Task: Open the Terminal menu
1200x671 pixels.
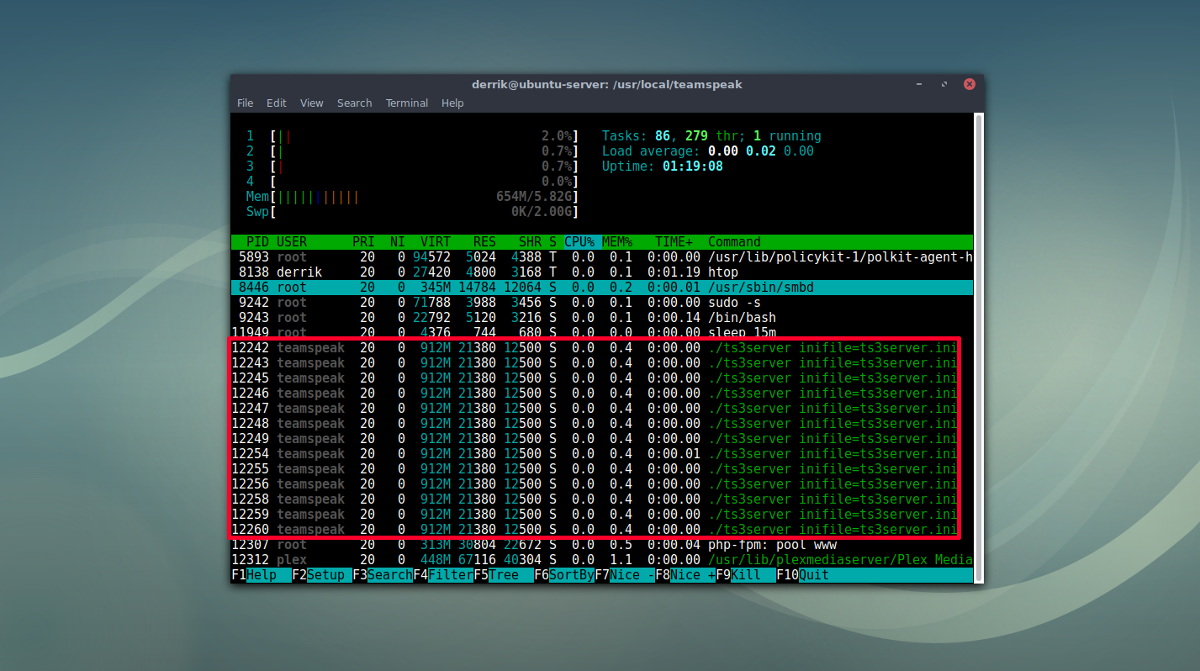Action: pyautogui.click(x=407, y=103)
